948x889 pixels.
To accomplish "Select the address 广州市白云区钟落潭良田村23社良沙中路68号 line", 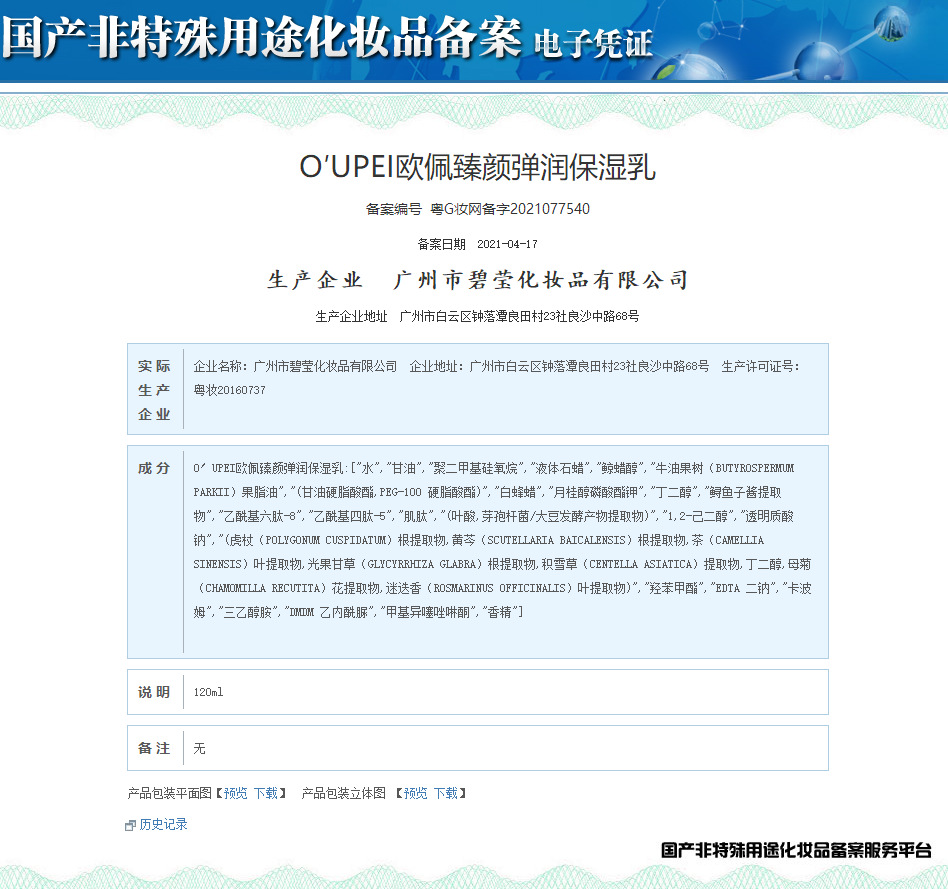I will tap(519, 316).
